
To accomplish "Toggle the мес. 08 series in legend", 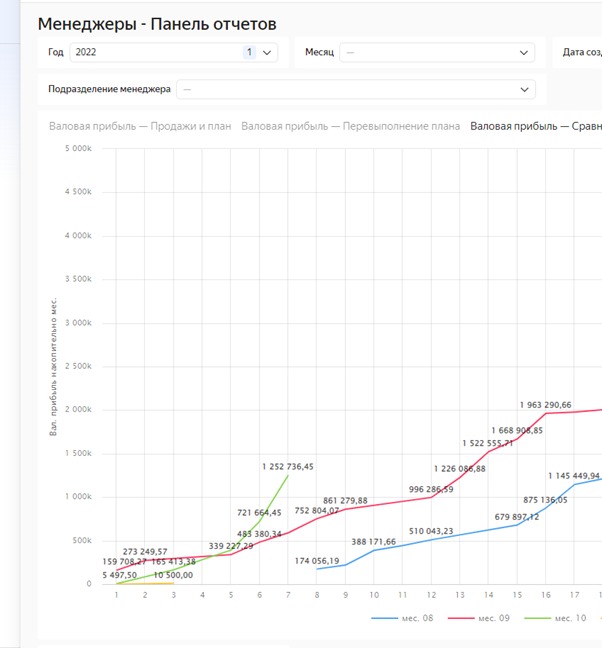I will coord(404,619).
